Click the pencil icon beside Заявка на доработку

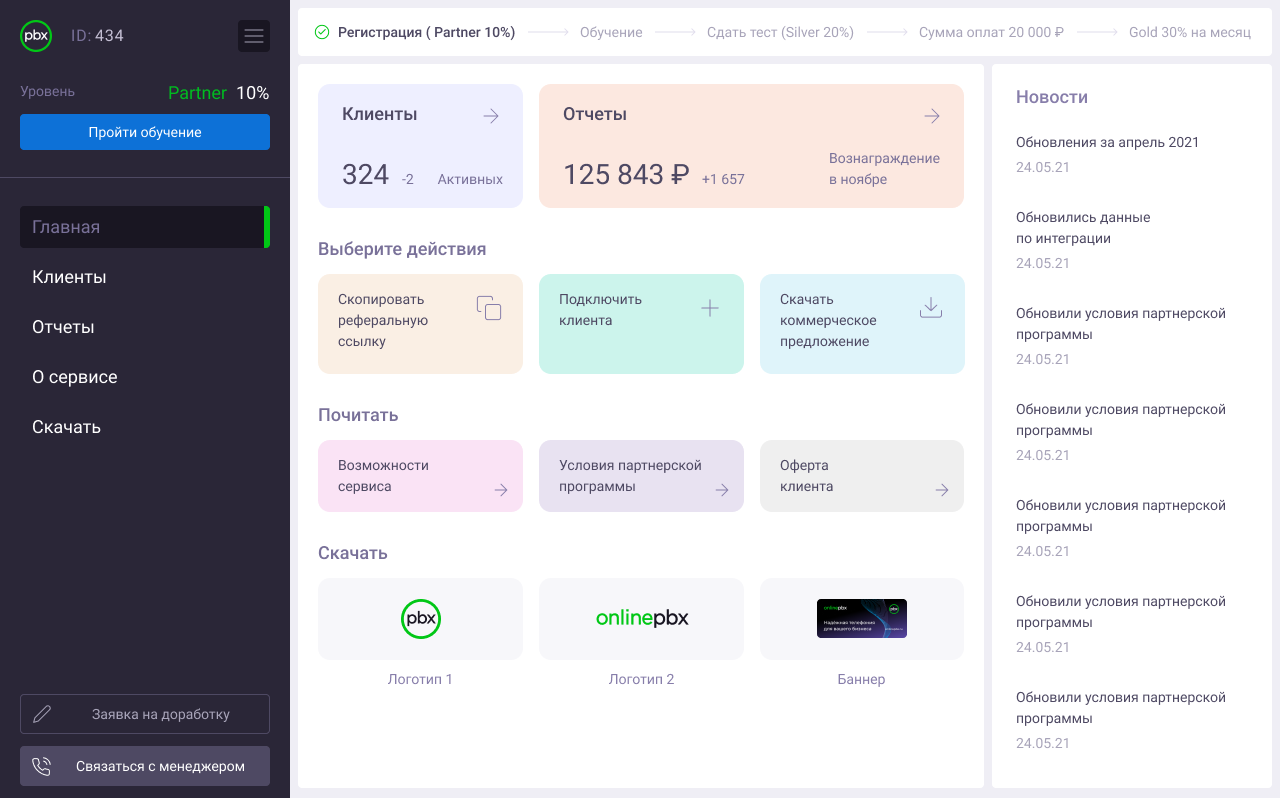41,713
